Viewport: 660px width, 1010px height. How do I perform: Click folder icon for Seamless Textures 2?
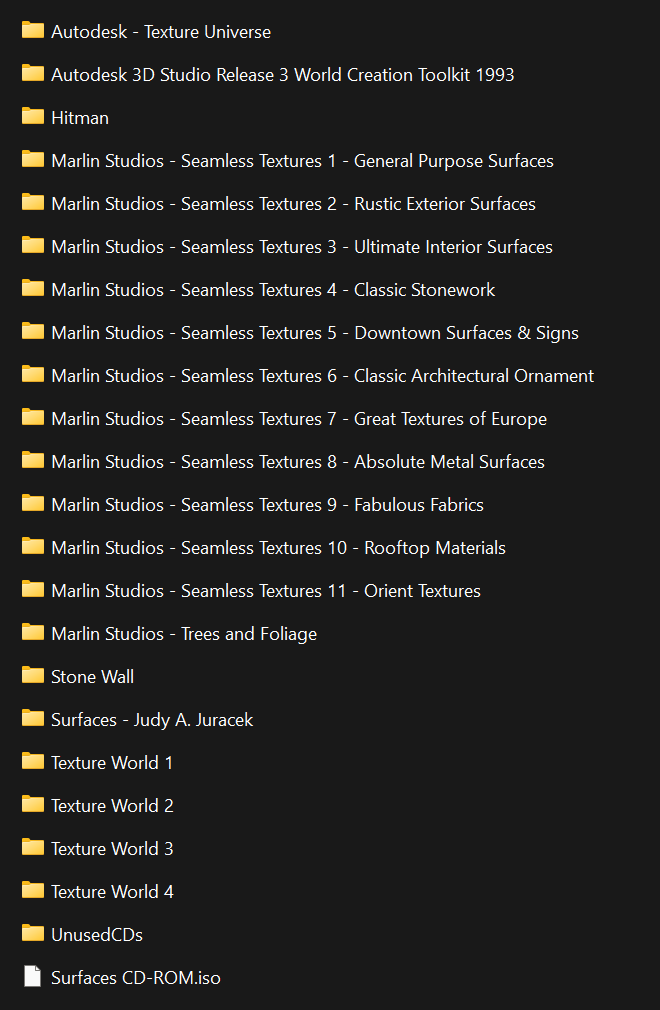click(33, 202)
